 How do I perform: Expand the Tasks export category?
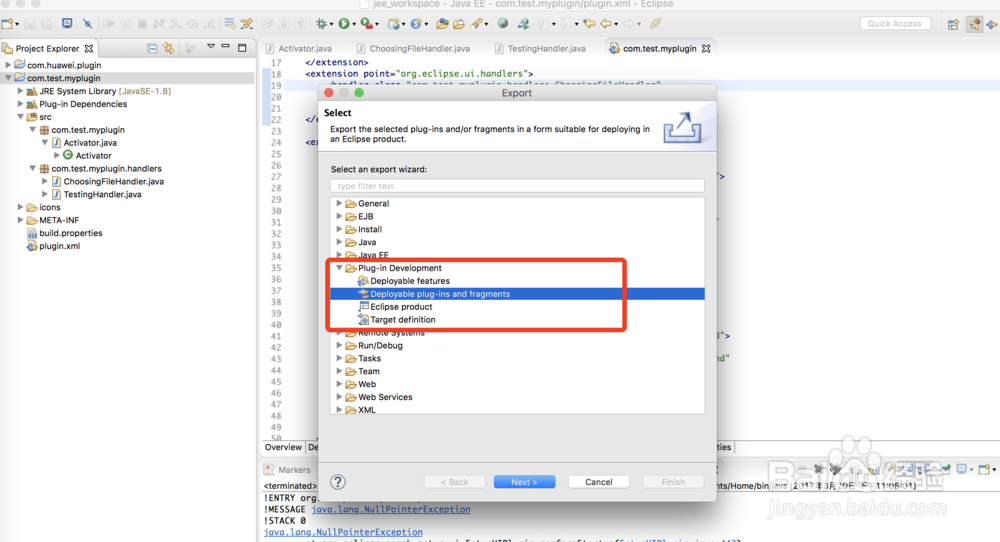click(x=339, y=358)
